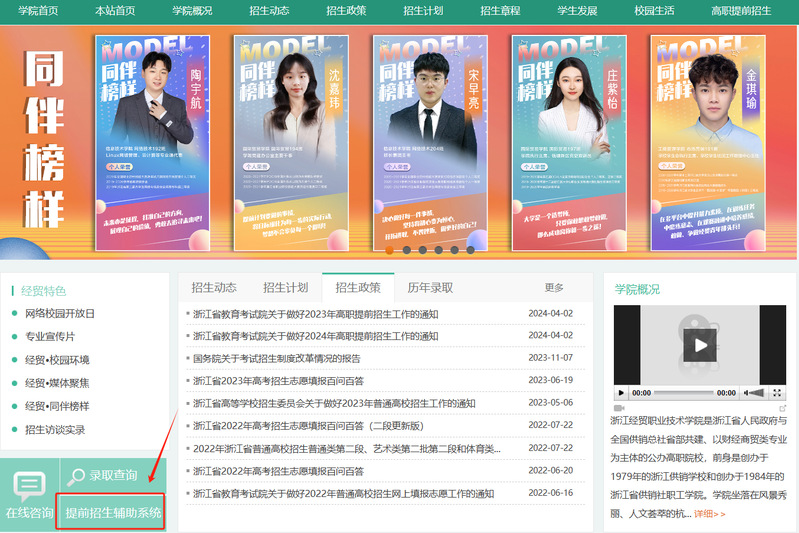799x533 pixels.
Task: Select the fourth carousel dot indicator
Action: 438,250
